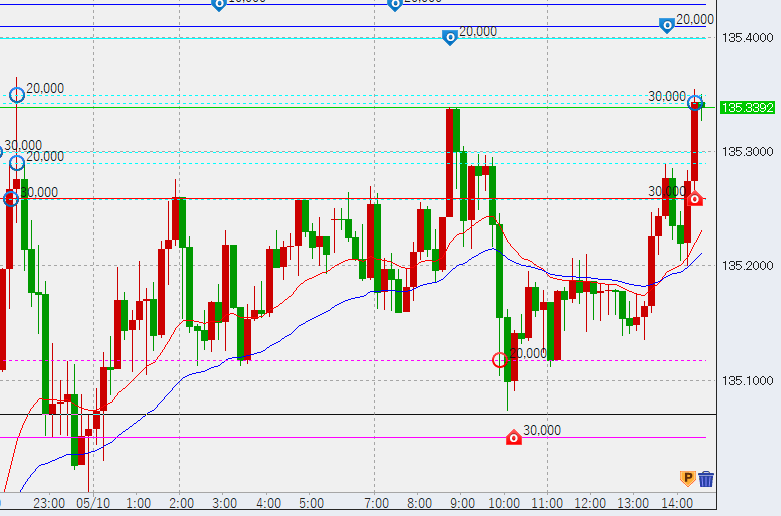Select the blue circle marker on the left 135.3000 line
This screenshot has height=516, width=781.
pos(16,163)
